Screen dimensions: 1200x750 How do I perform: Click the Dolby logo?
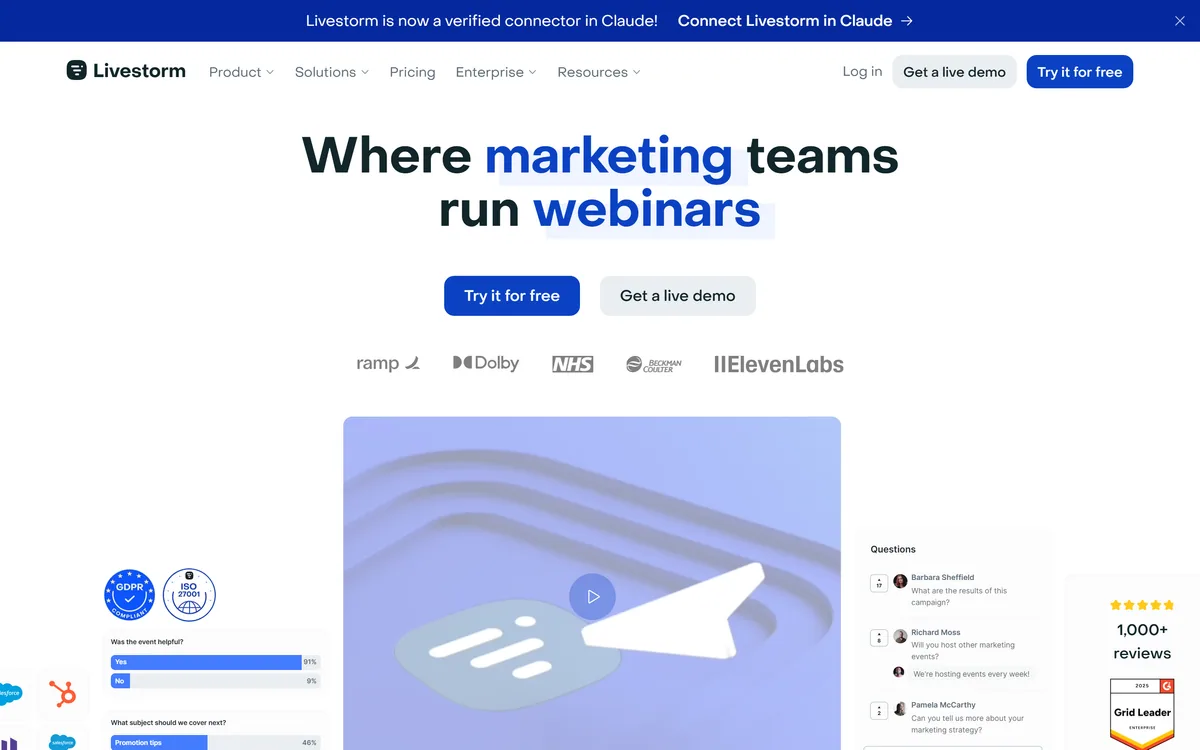pyautogui.click(x=486, y=363)
